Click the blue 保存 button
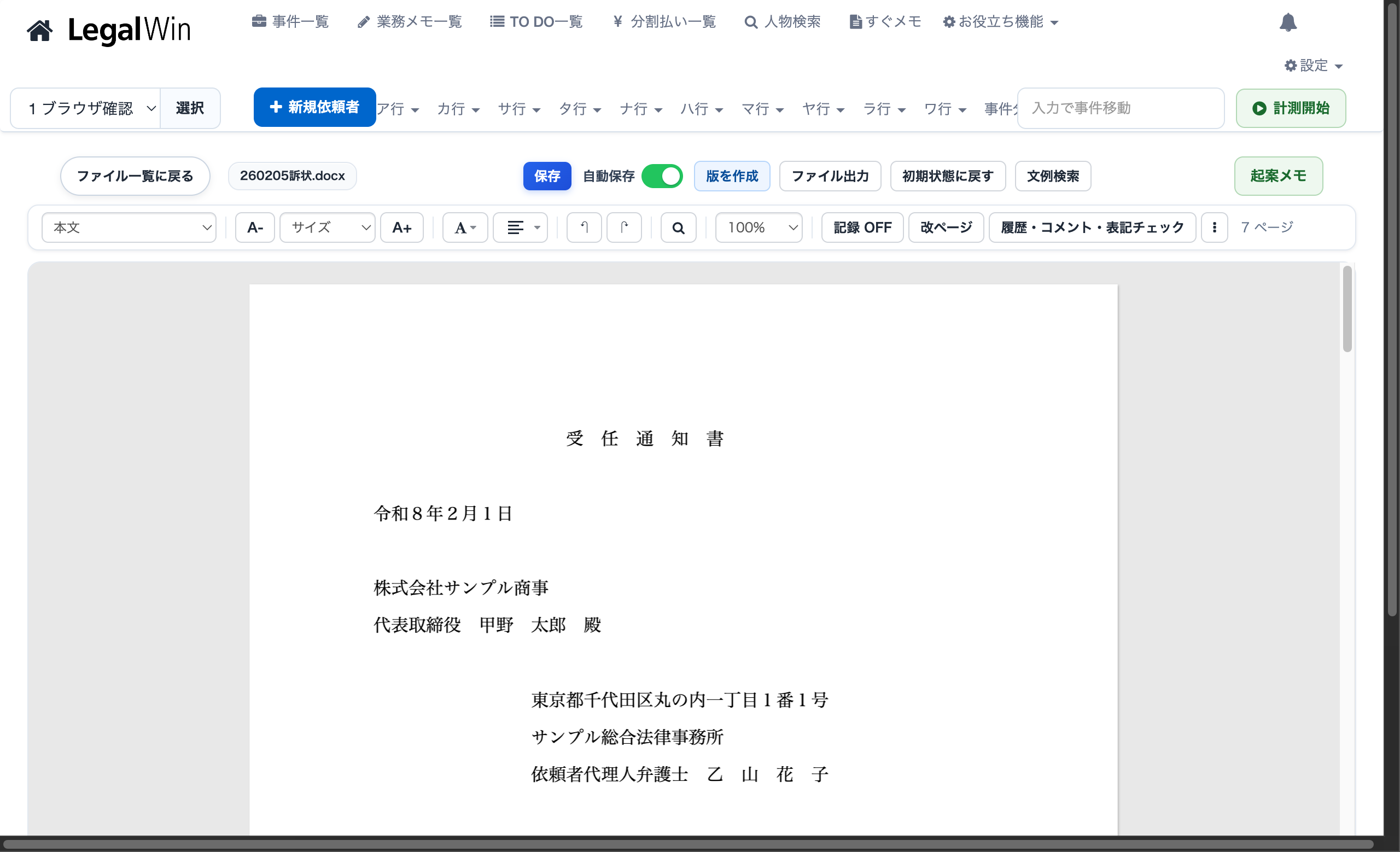Screen dimensions: 1400x852 [546, 176]
